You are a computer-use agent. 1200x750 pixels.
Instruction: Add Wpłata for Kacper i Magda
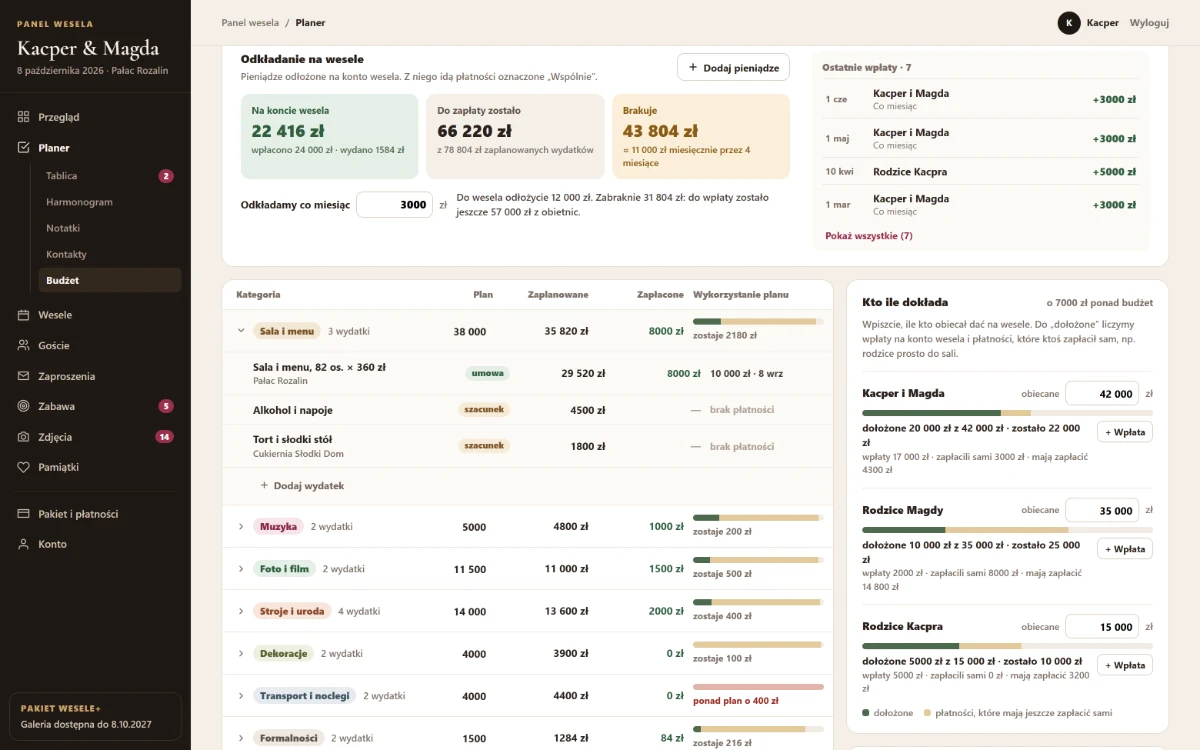tap(1124, 432)
